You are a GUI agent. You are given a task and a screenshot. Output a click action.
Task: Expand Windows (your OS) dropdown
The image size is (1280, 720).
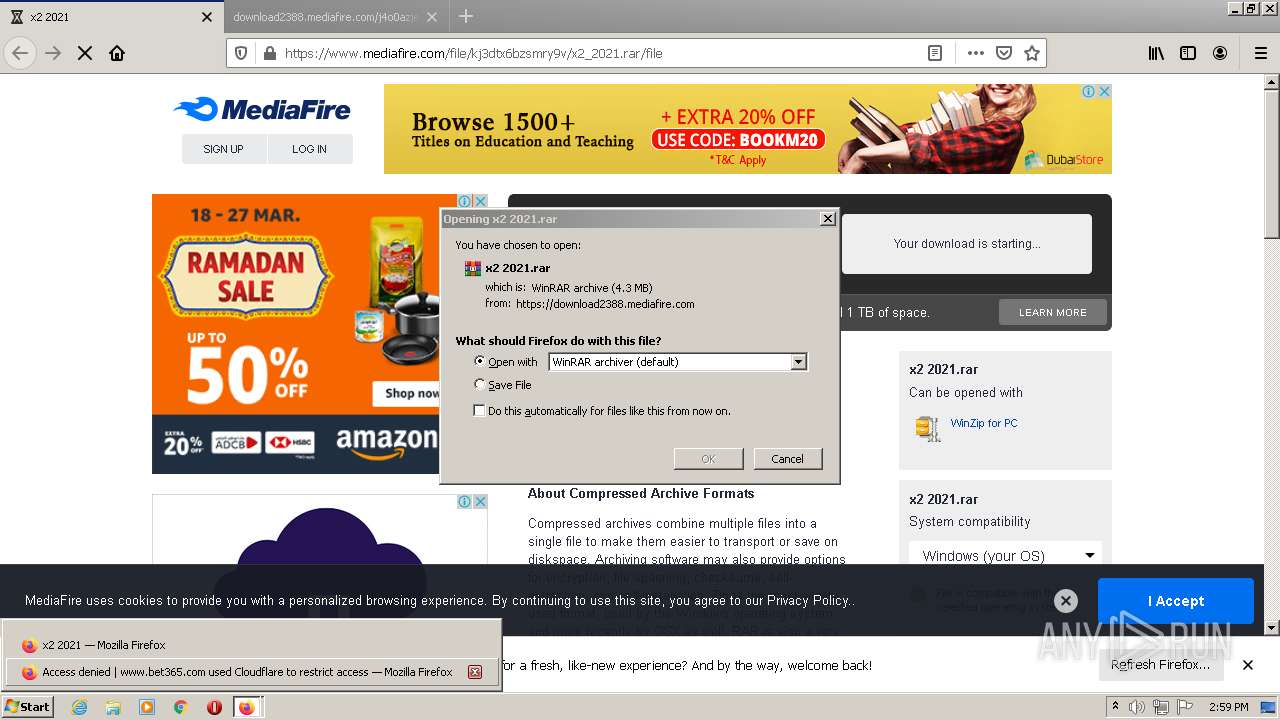pos(1005,555)
